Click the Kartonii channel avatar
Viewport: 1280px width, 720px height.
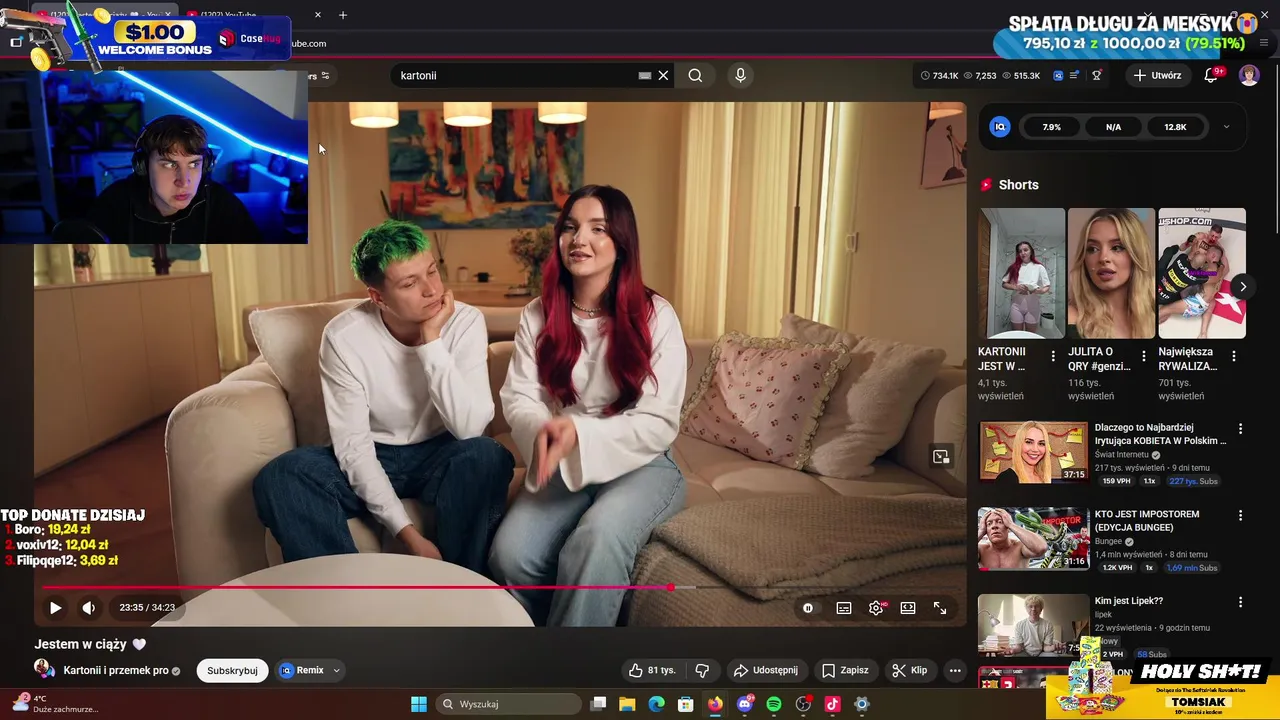pos(45,669)
